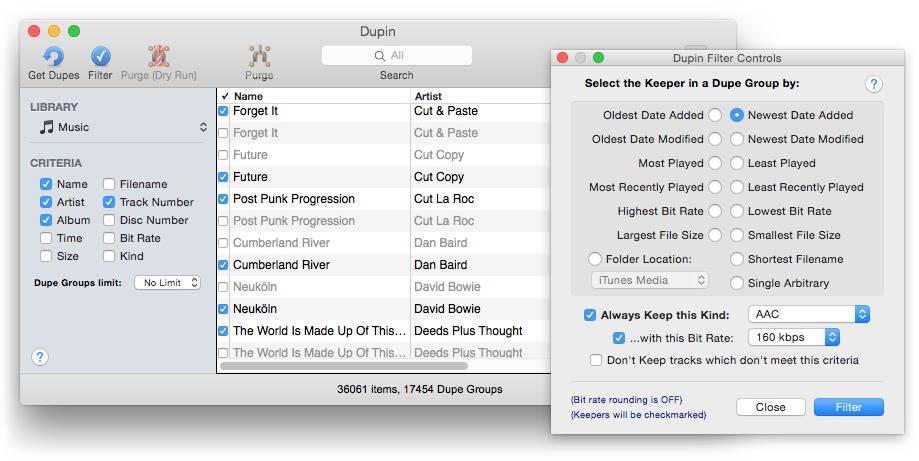Click the Purge toolbar icon
This screenshot has height=461, width=919.
click(x=259, y=57)
